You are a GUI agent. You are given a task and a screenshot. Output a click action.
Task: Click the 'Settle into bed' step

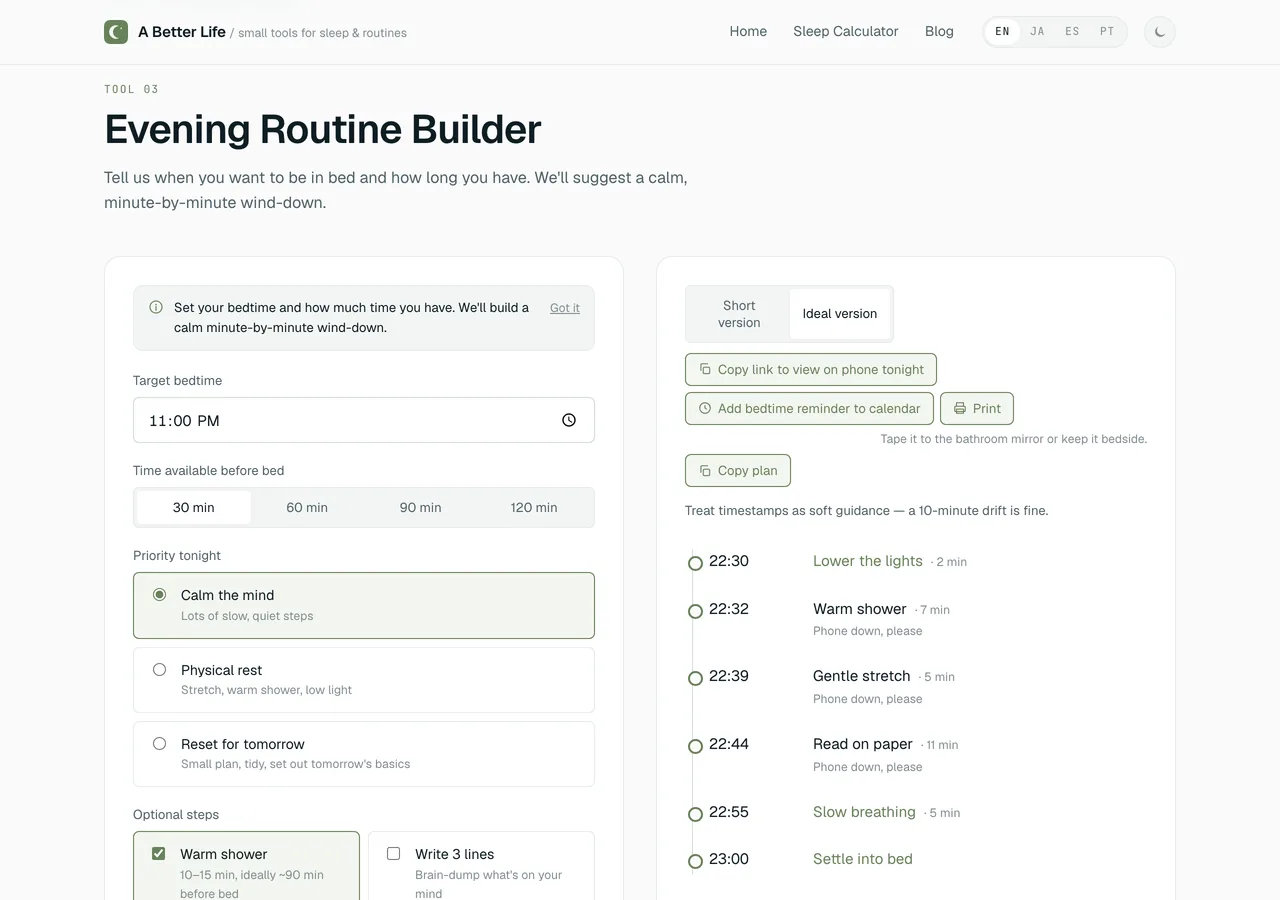[x=863, y=859]
